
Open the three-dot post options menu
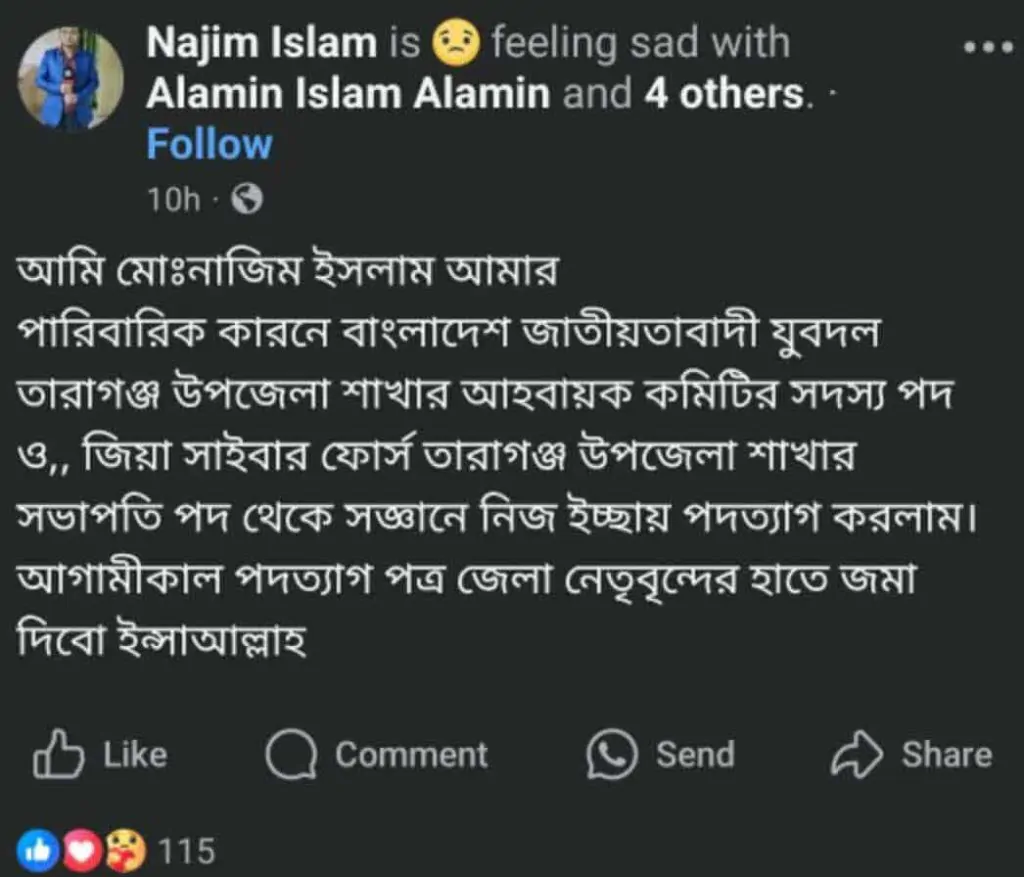click(x=988, y=47)
